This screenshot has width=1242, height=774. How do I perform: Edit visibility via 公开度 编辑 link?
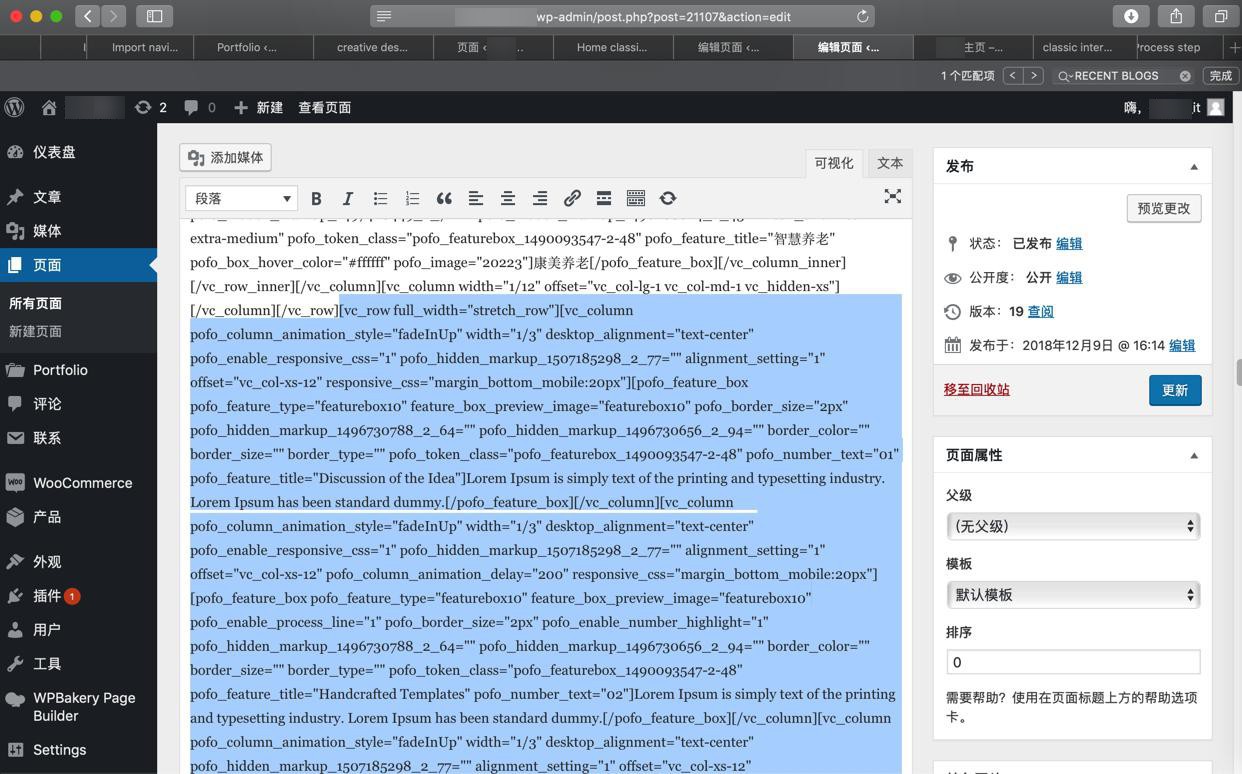click(1069, 277)
